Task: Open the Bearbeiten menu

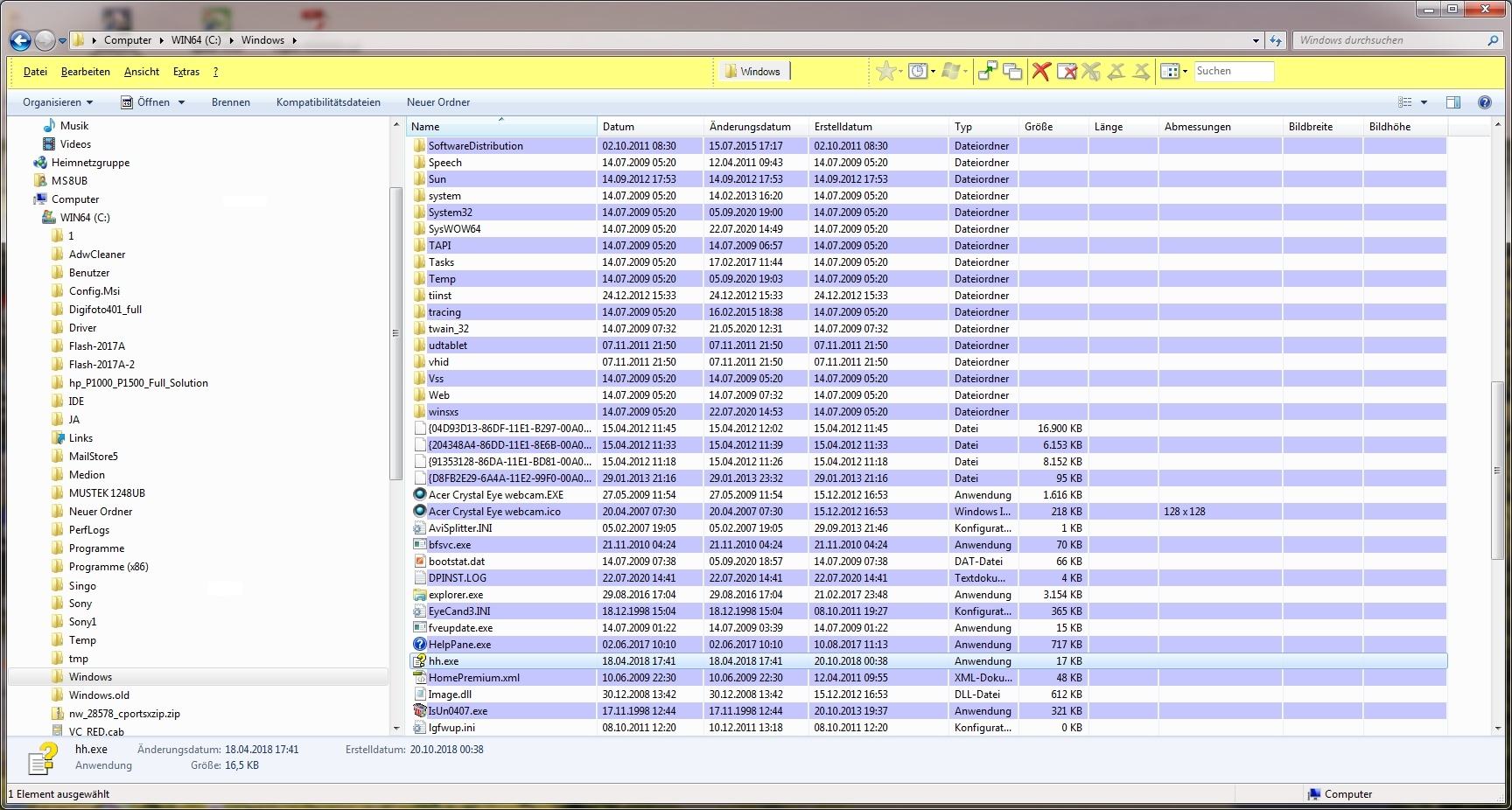Action: tap(86, 72)
